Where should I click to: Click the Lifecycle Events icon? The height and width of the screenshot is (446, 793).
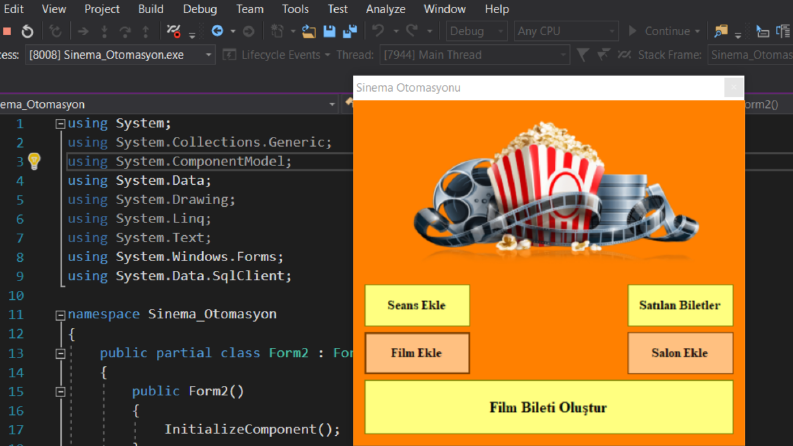[x=229, y=55]
